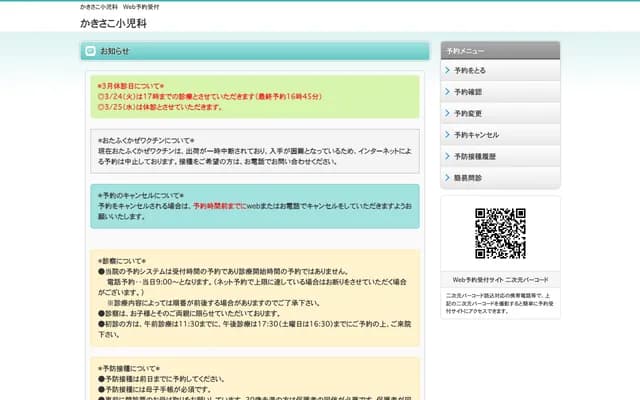640x400 pixels.
Task: Click the arrow icon next to 予約確認
Action: 446,92
